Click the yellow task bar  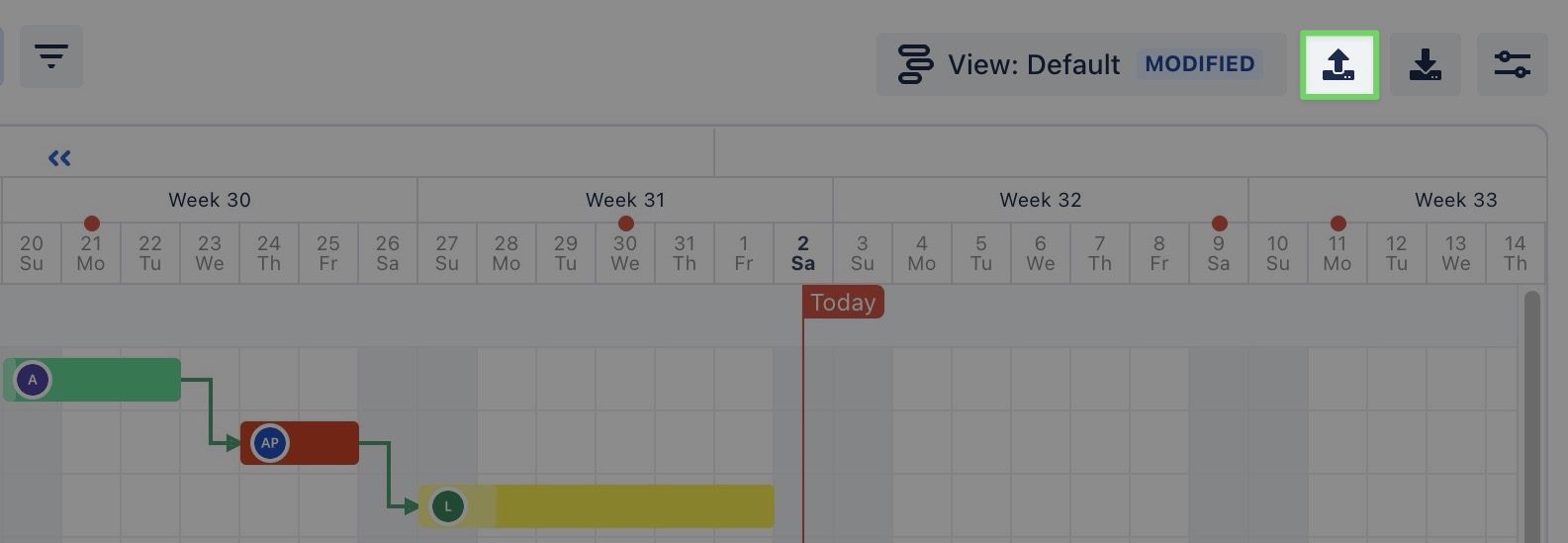coord(633,506)
